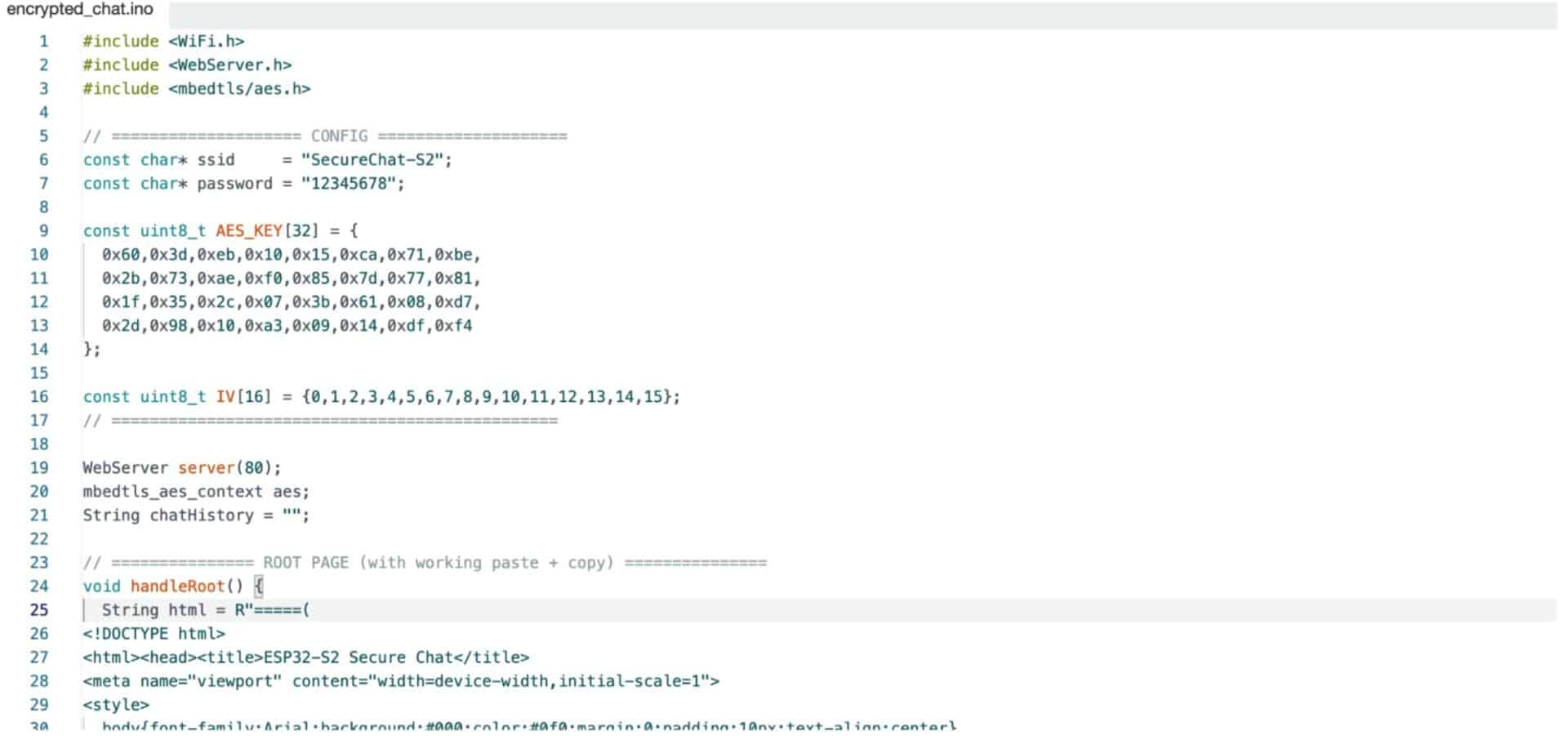Place cursor in "SecureChat-S2" ssid string

[376, 160]
